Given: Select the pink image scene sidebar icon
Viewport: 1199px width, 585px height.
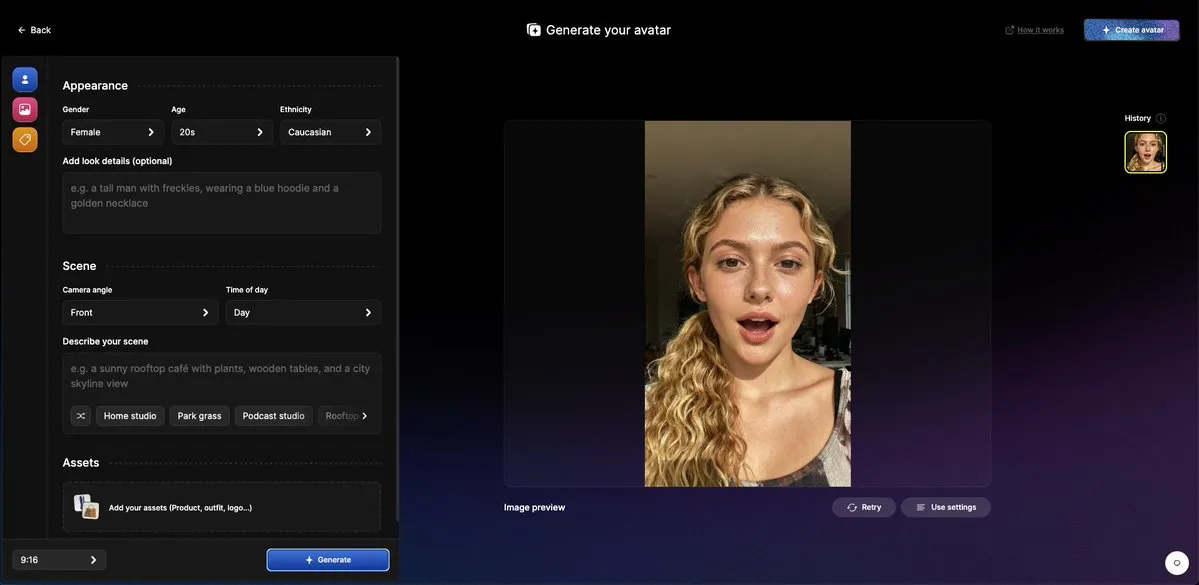Looking at the screenshot, I should tap(25, 110).
